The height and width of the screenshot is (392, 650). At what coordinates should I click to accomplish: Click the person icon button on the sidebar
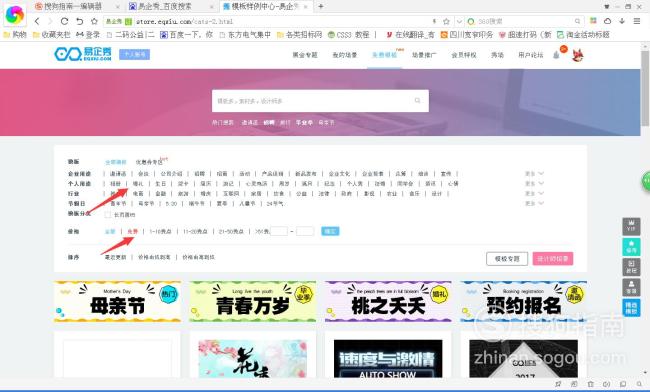[x=631, y=287]
